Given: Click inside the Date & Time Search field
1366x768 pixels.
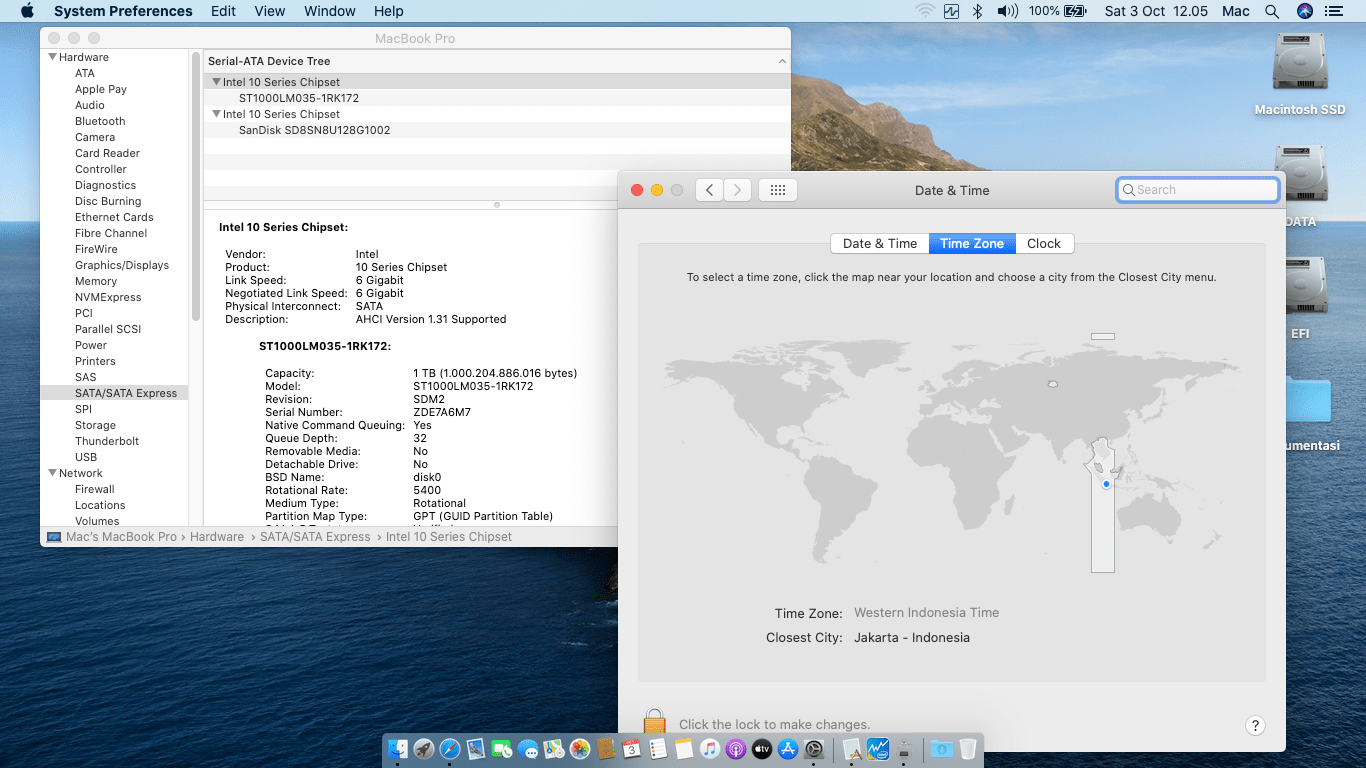Looking at the screenshot, I should (x=1198, y=190).
